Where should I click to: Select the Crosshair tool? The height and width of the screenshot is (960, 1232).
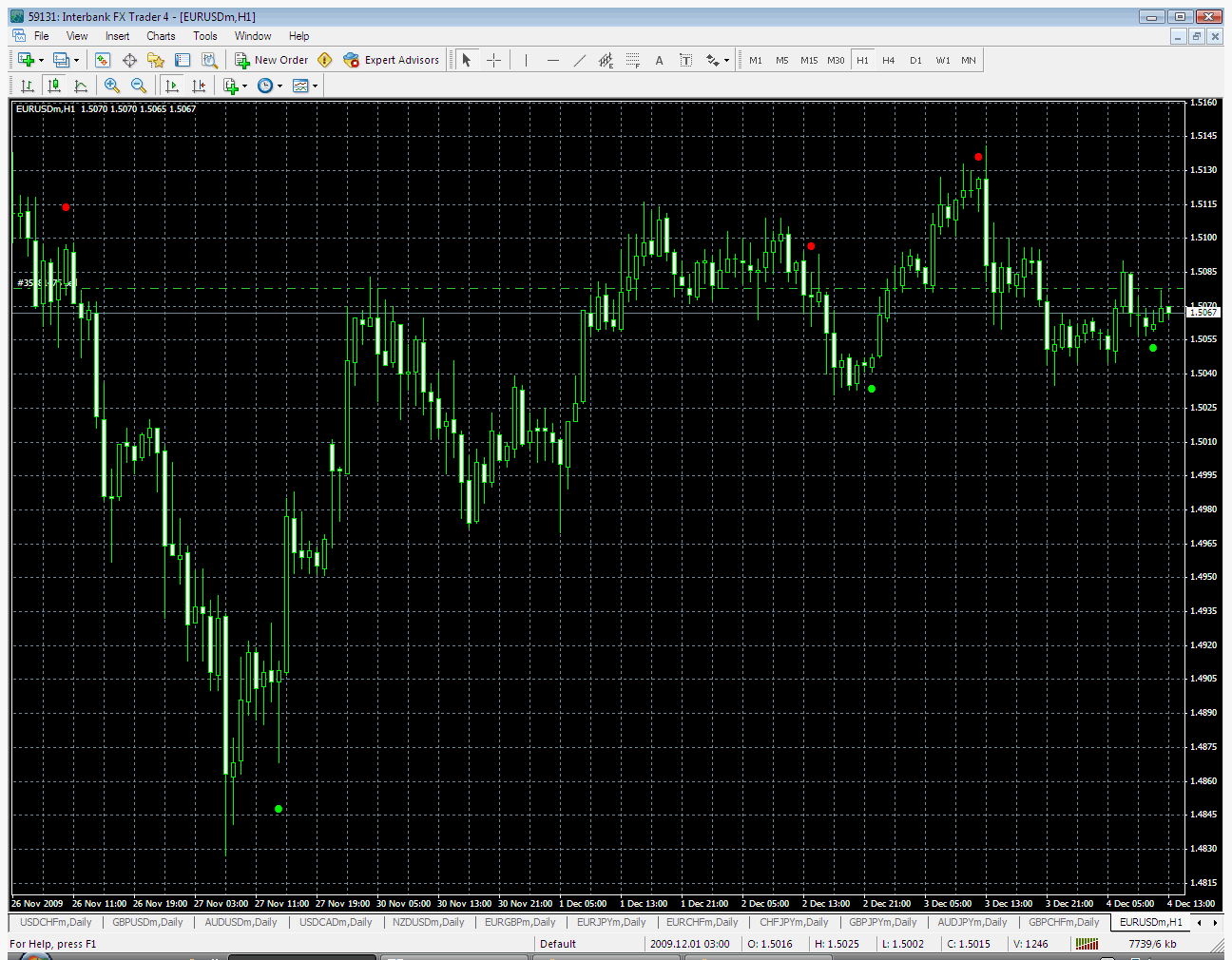[x=493, y=60]
